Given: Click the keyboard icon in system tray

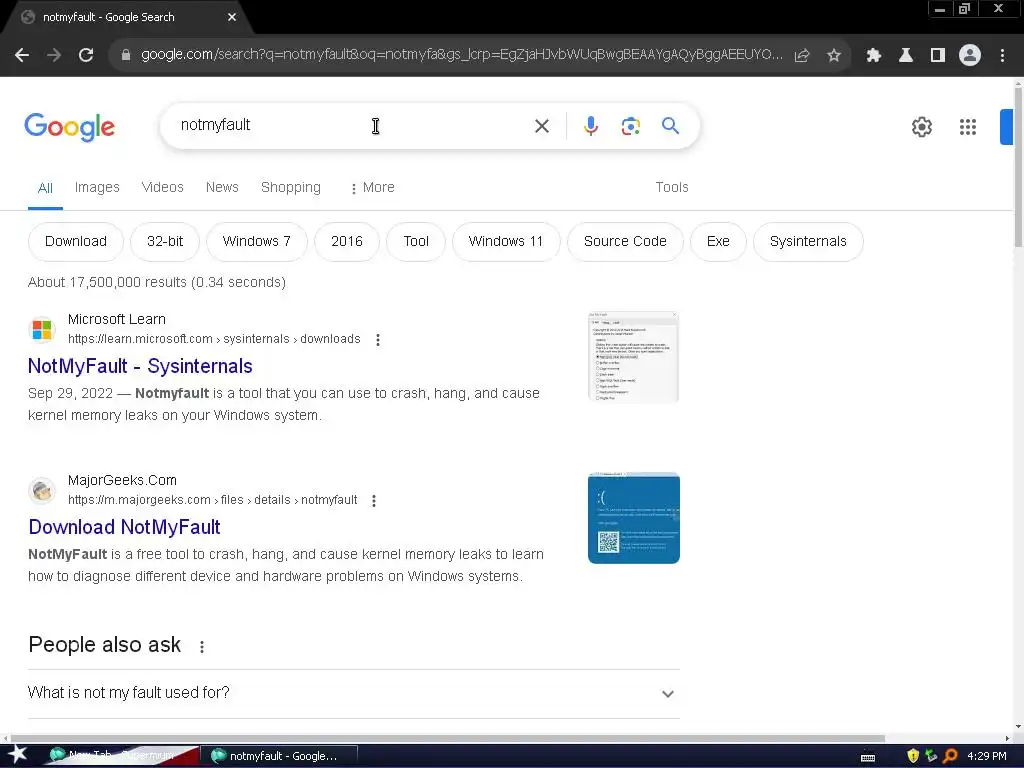Looking at the screenshot, I should (x=868, y=757).
